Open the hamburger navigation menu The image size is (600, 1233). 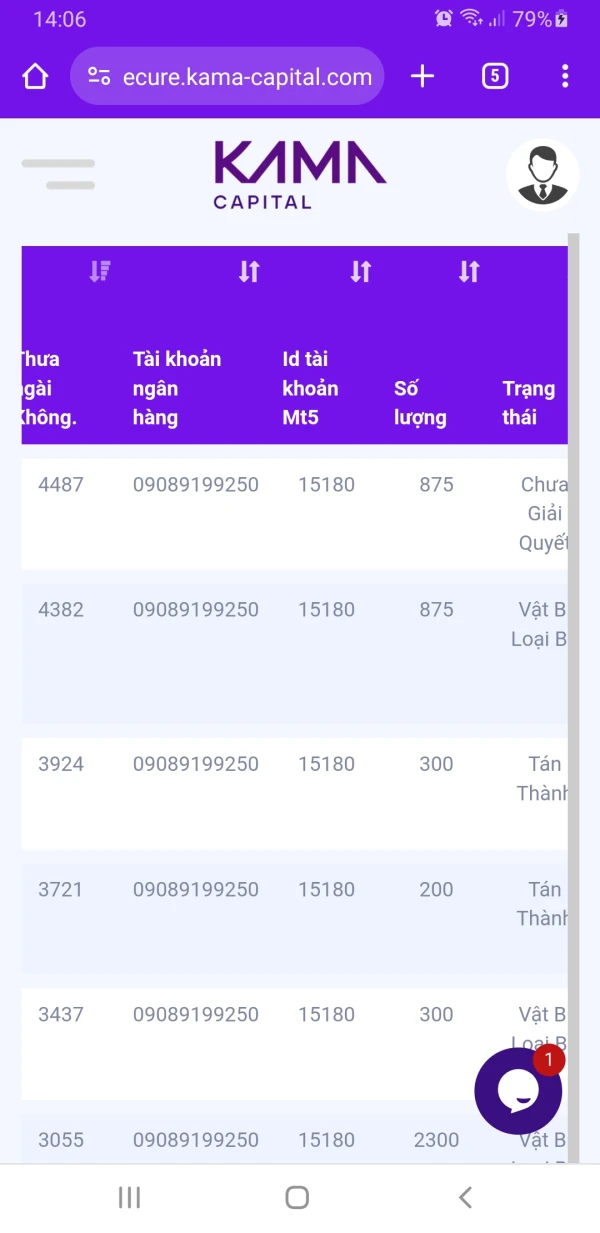click(x=58, y=174)
